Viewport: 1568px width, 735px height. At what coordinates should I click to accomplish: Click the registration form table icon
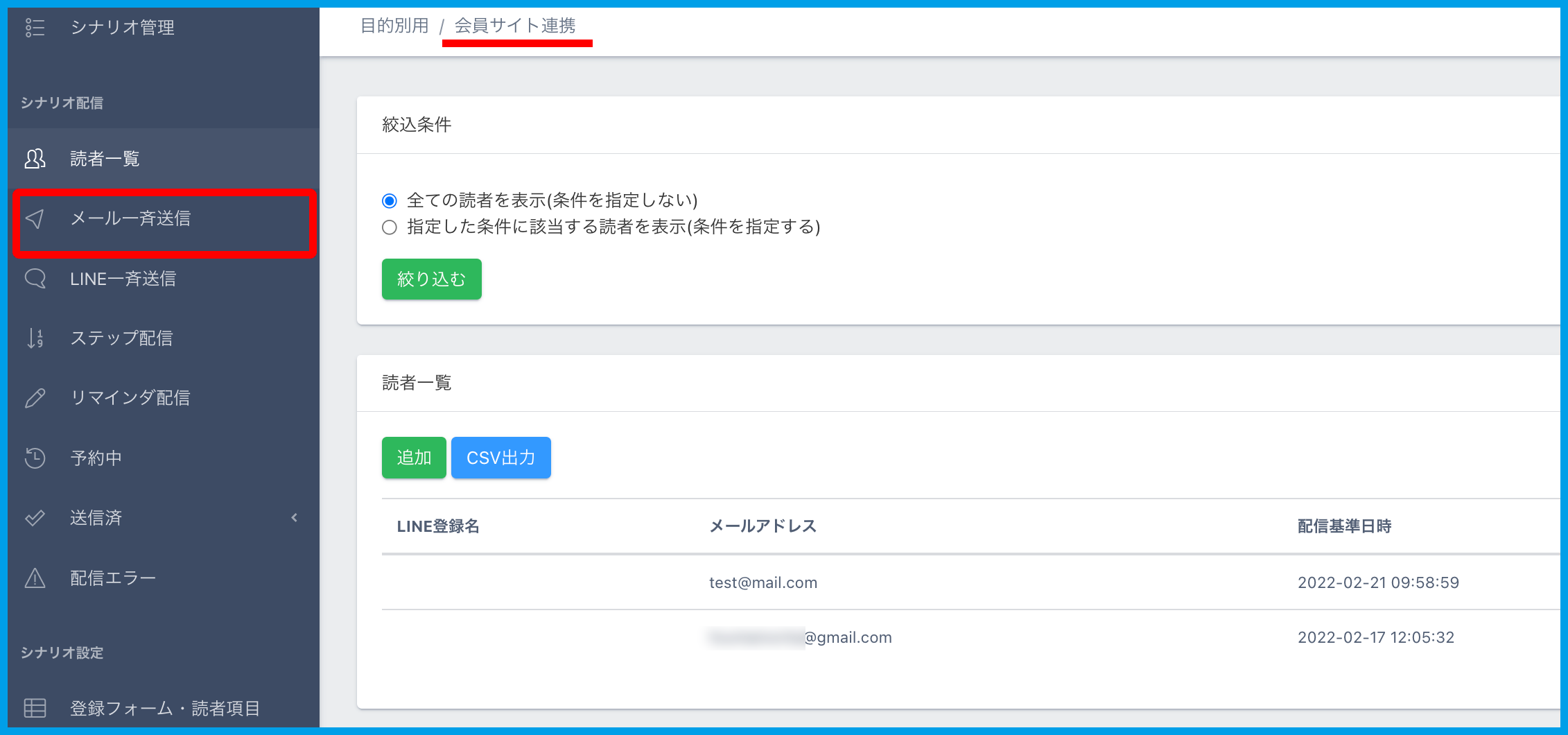[x=35, y=708]
